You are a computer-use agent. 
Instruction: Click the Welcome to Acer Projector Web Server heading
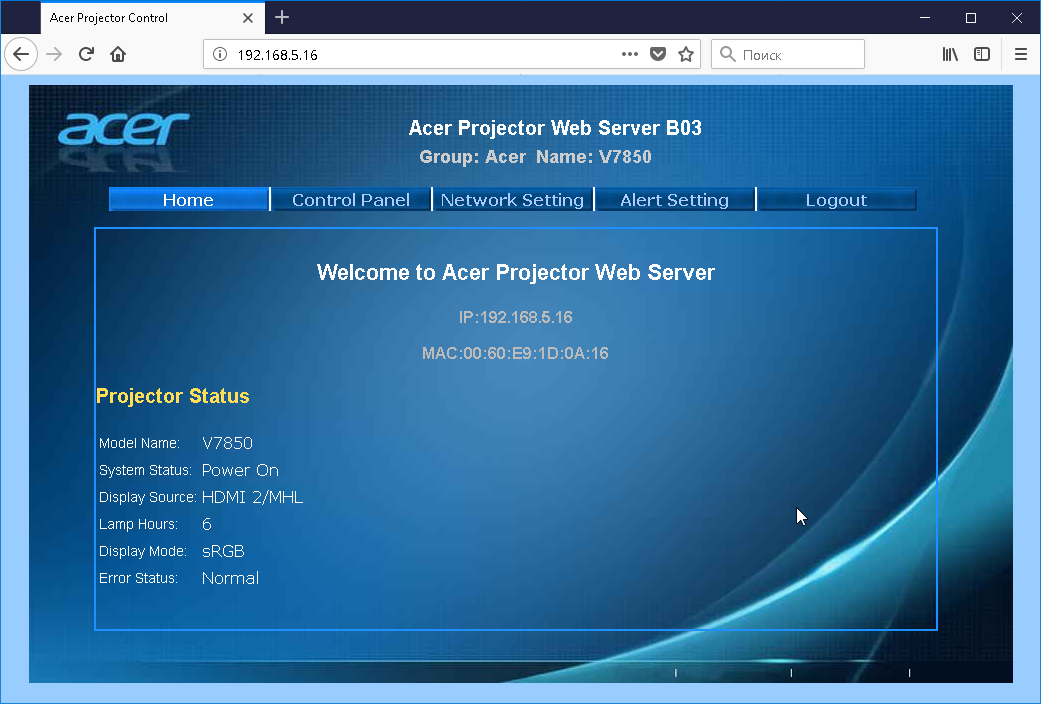click(x=516, y=272)
